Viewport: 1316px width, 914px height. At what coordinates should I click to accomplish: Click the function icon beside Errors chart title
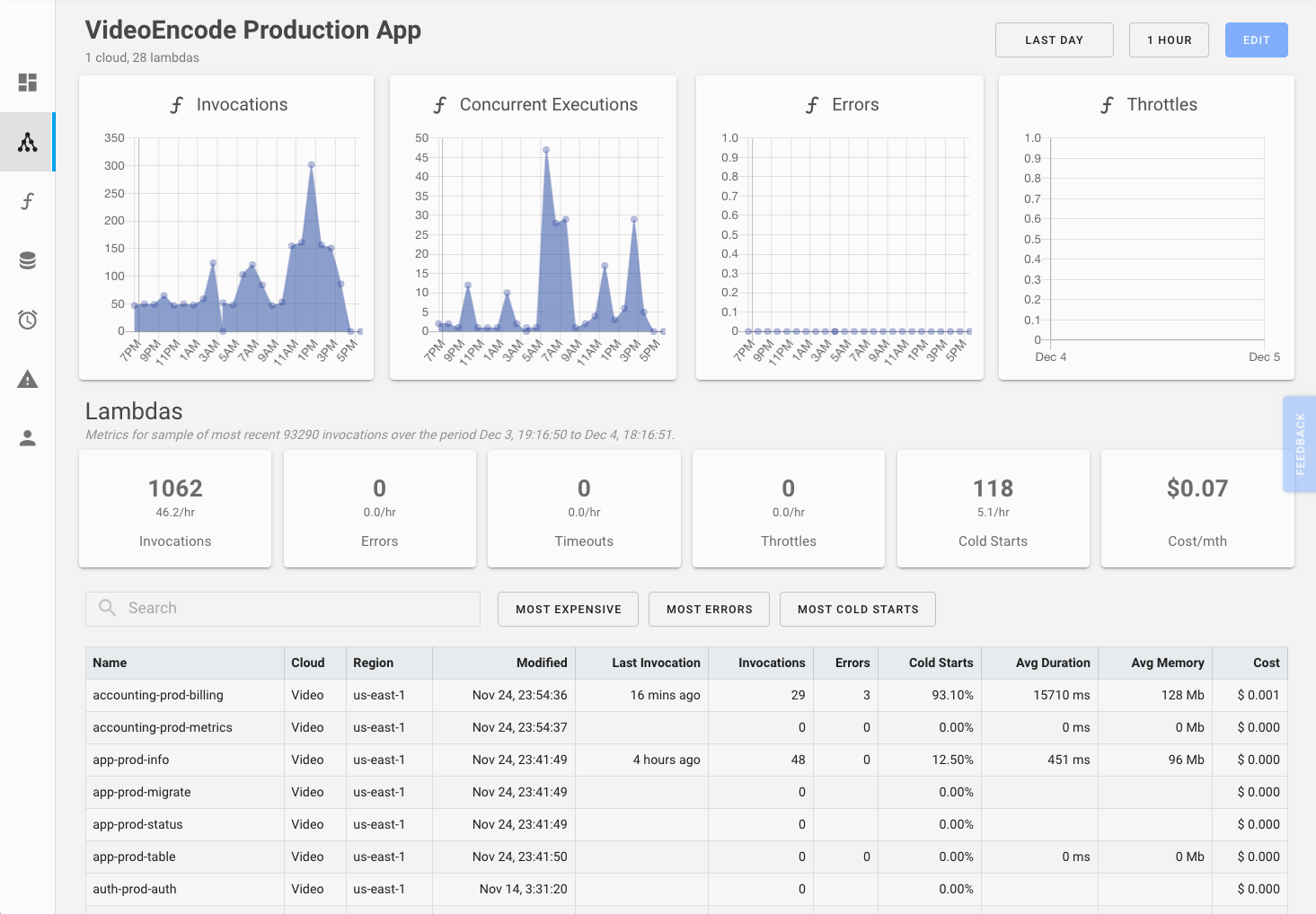click(x=812, y=105)
